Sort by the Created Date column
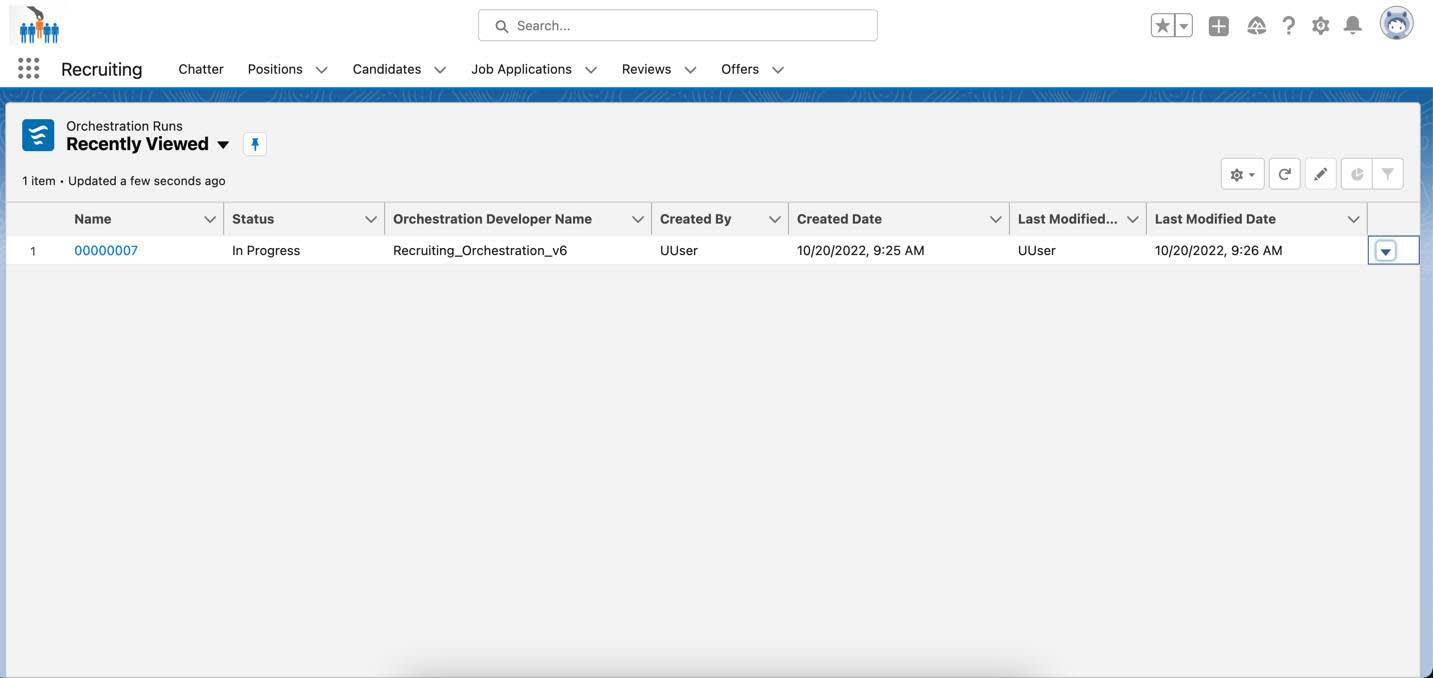The width and height of the screenshot is (1433, 678). 839,219
